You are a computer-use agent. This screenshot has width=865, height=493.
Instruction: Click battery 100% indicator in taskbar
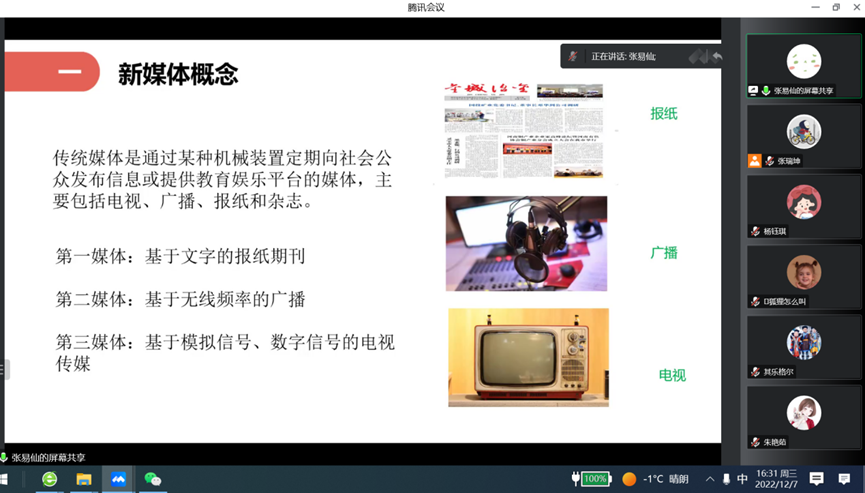591,479
